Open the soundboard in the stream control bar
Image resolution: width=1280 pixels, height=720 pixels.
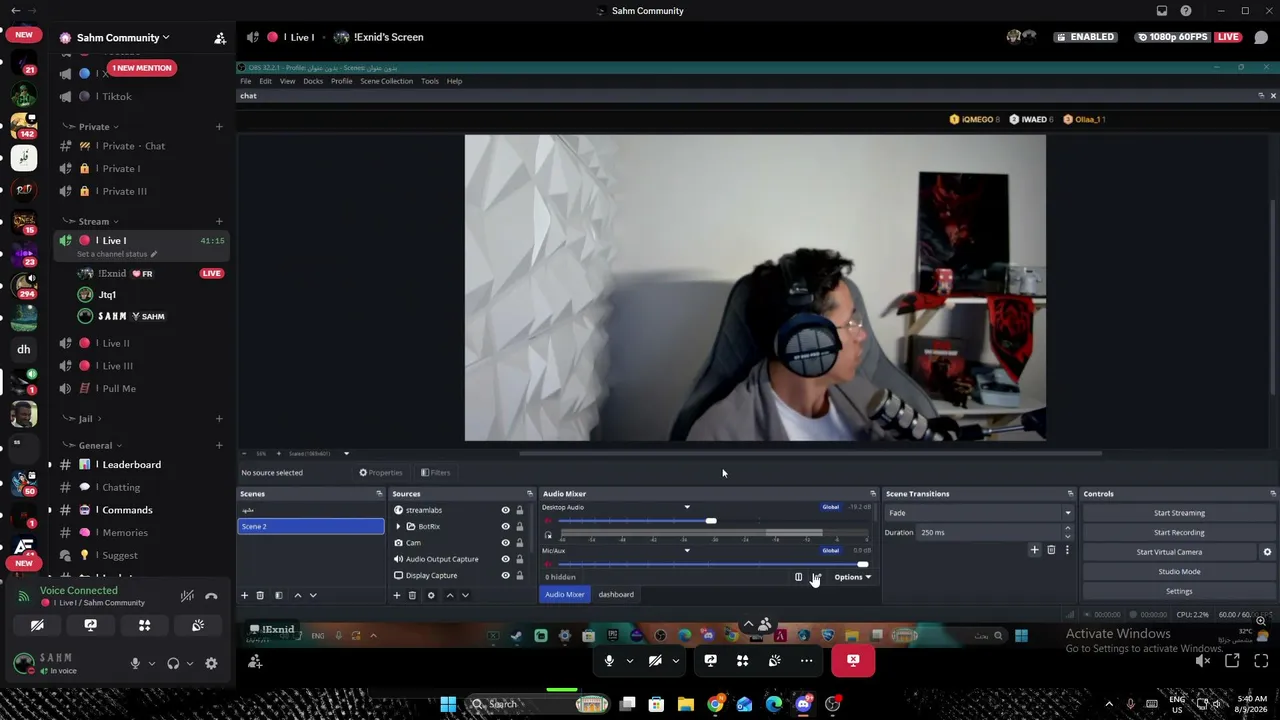774,660
